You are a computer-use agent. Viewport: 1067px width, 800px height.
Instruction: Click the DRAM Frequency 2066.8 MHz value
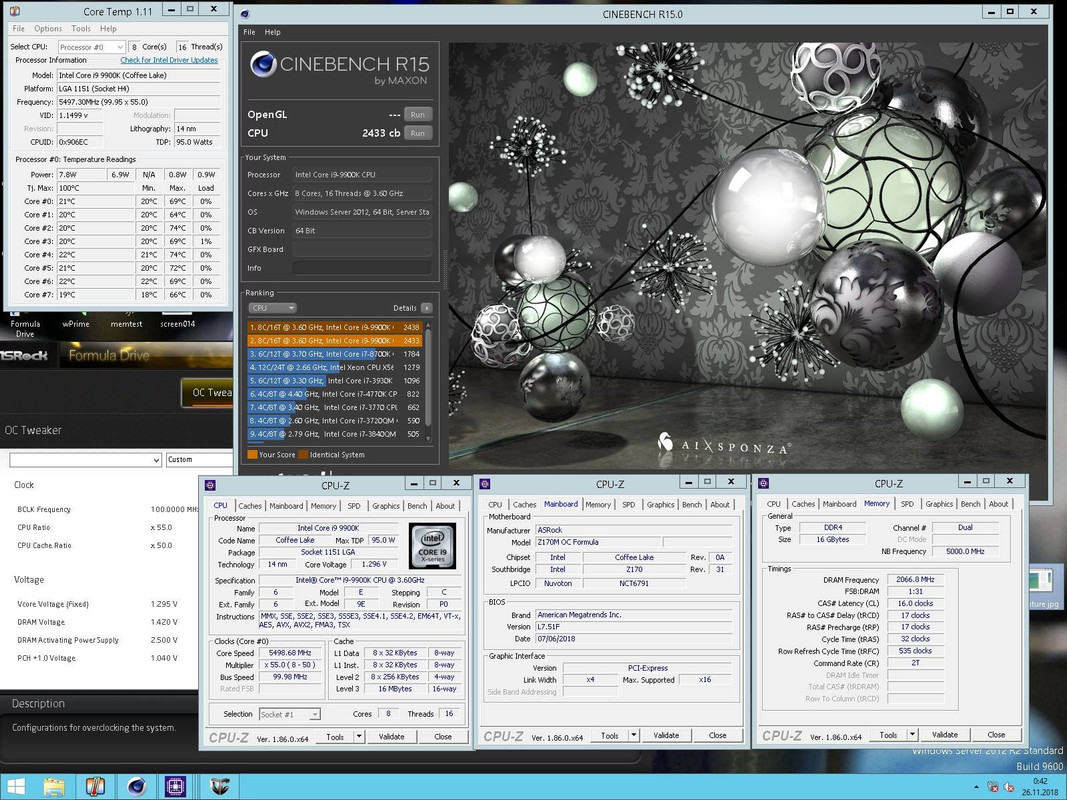tap(916, 580)
